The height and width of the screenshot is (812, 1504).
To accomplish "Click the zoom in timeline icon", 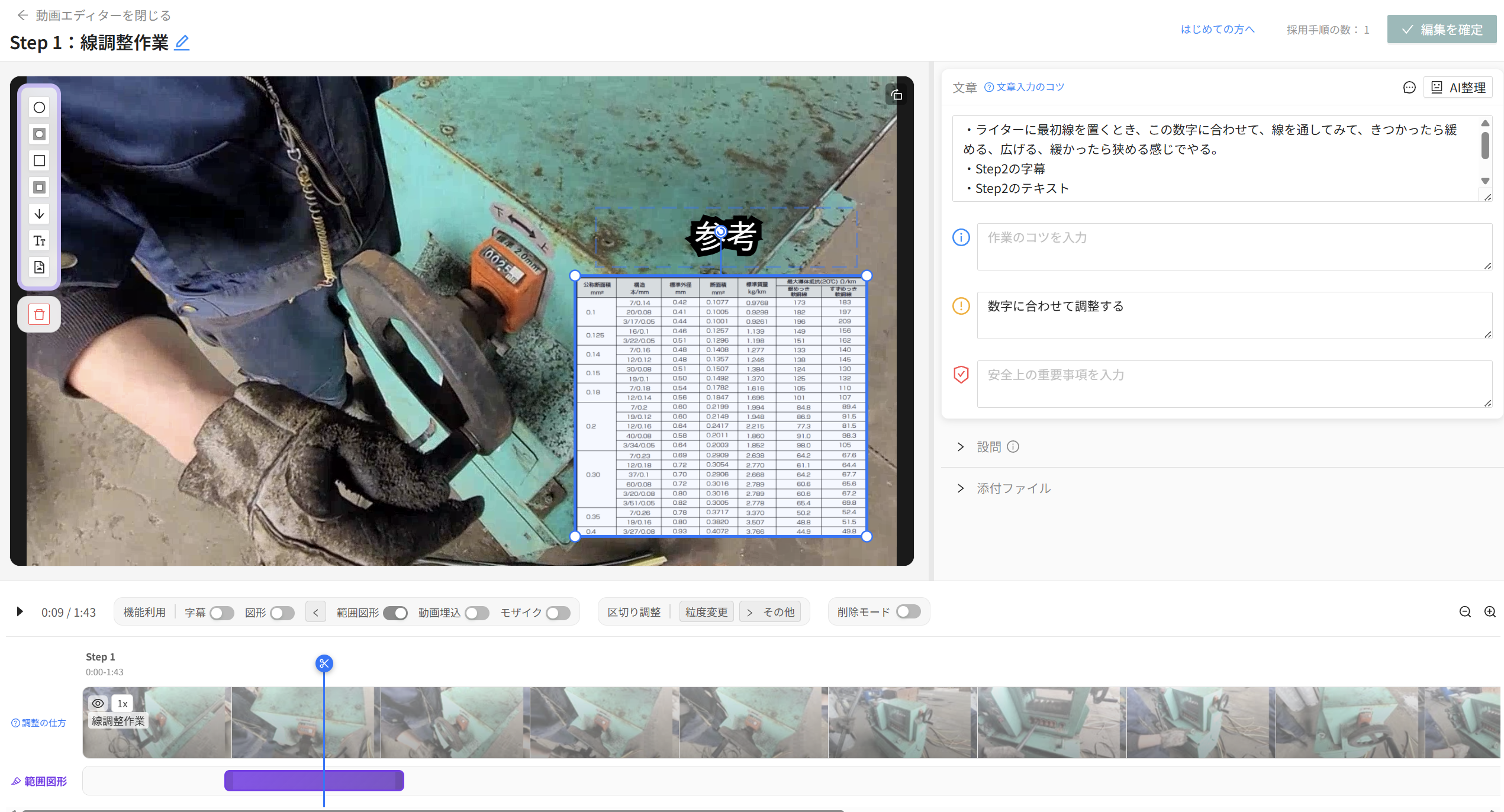I will pyautogui.click(x=1490, y=612).
